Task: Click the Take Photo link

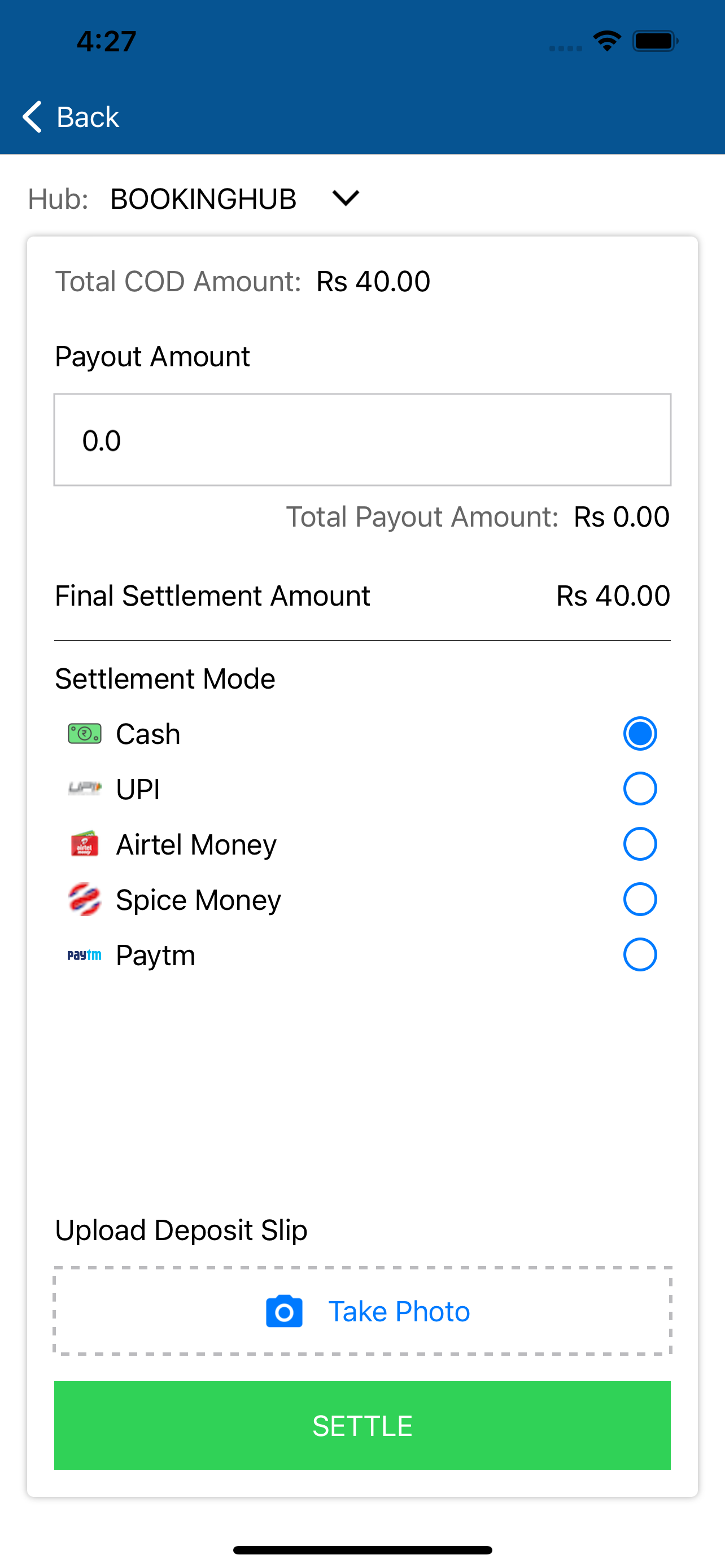Action: [x=399, y=1311]
